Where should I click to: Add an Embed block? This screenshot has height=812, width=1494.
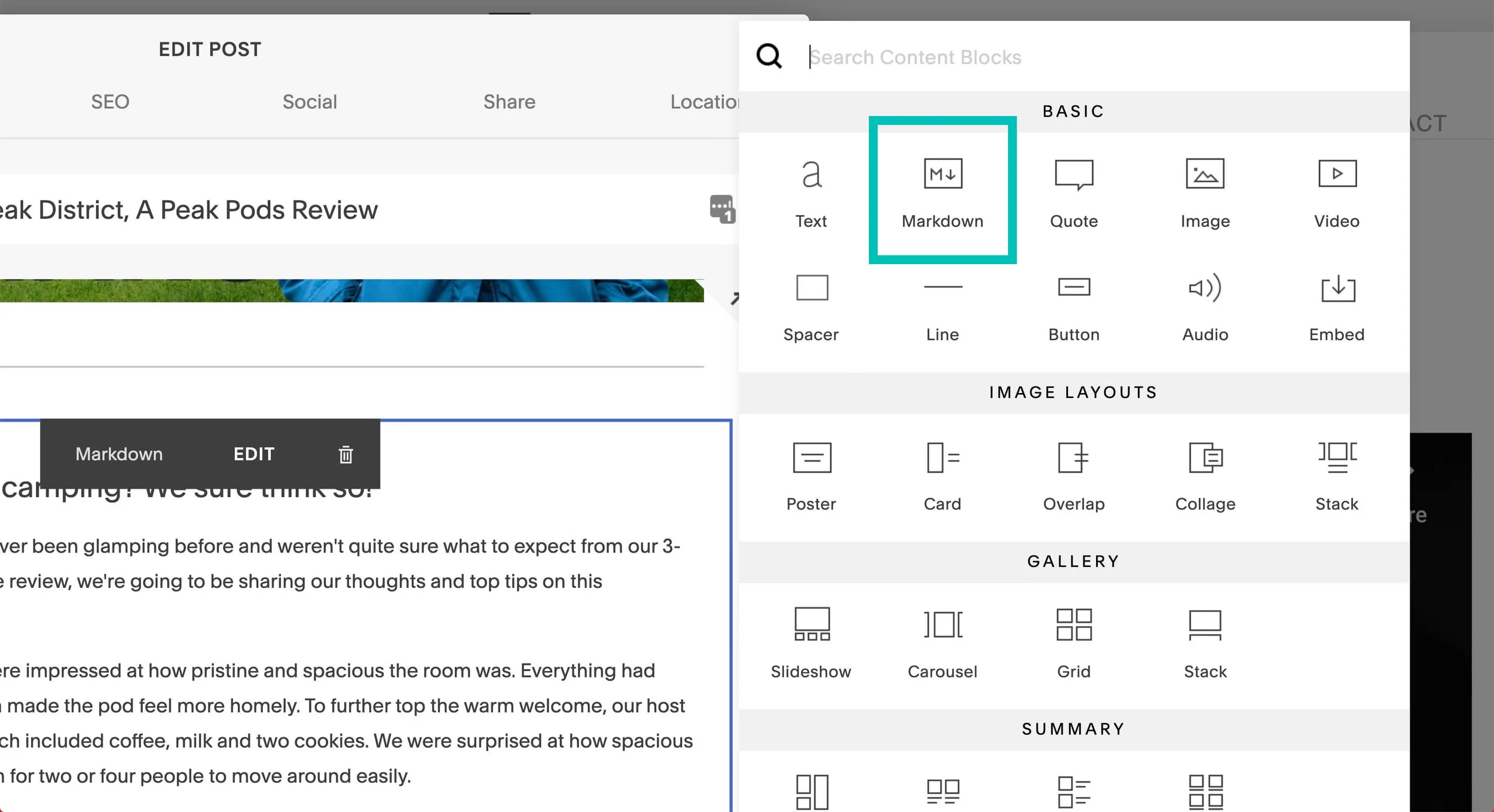(x=1337, y=306)
